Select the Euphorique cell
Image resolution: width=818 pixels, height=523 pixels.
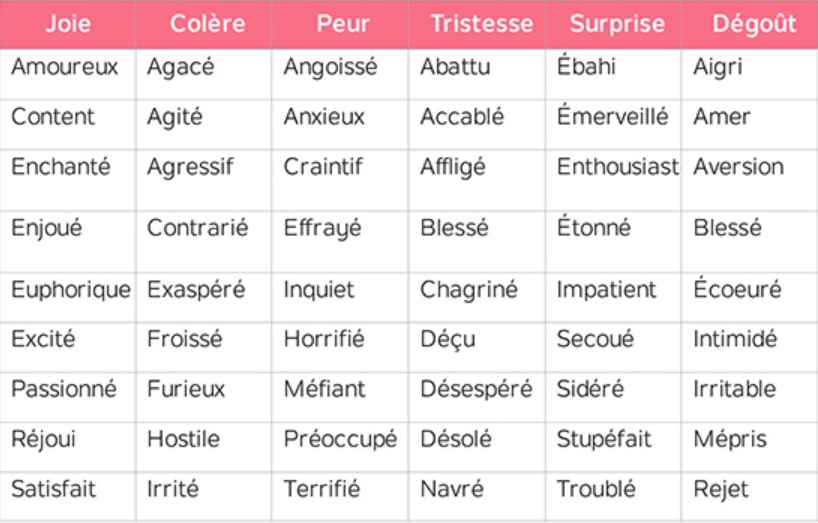(70, 290)
